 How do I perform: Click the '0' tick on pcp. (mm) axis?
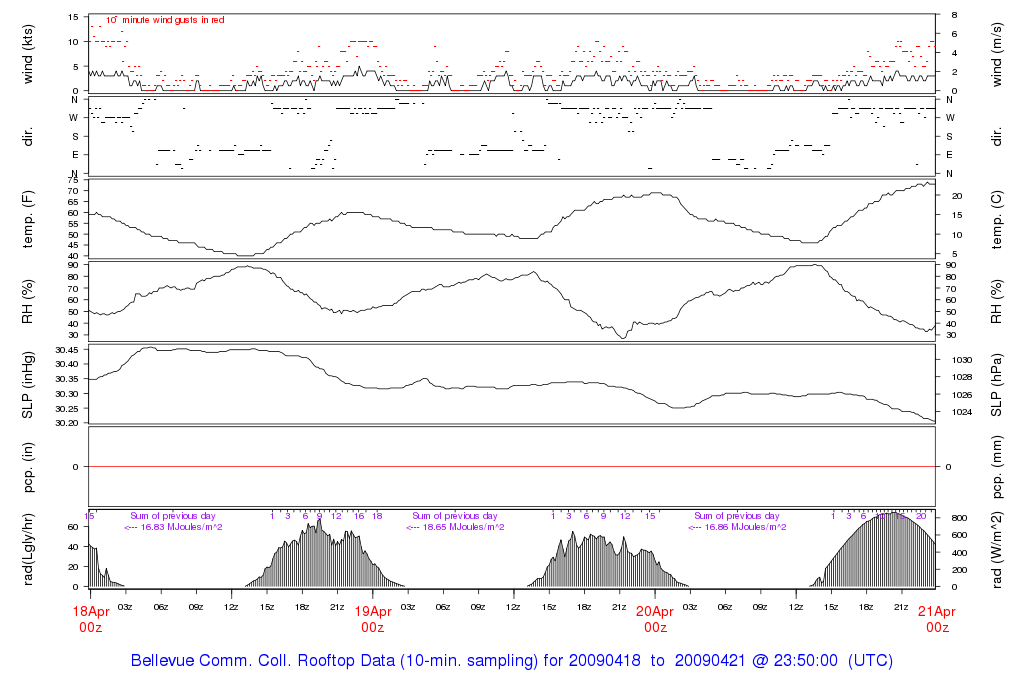coord(949,467)
